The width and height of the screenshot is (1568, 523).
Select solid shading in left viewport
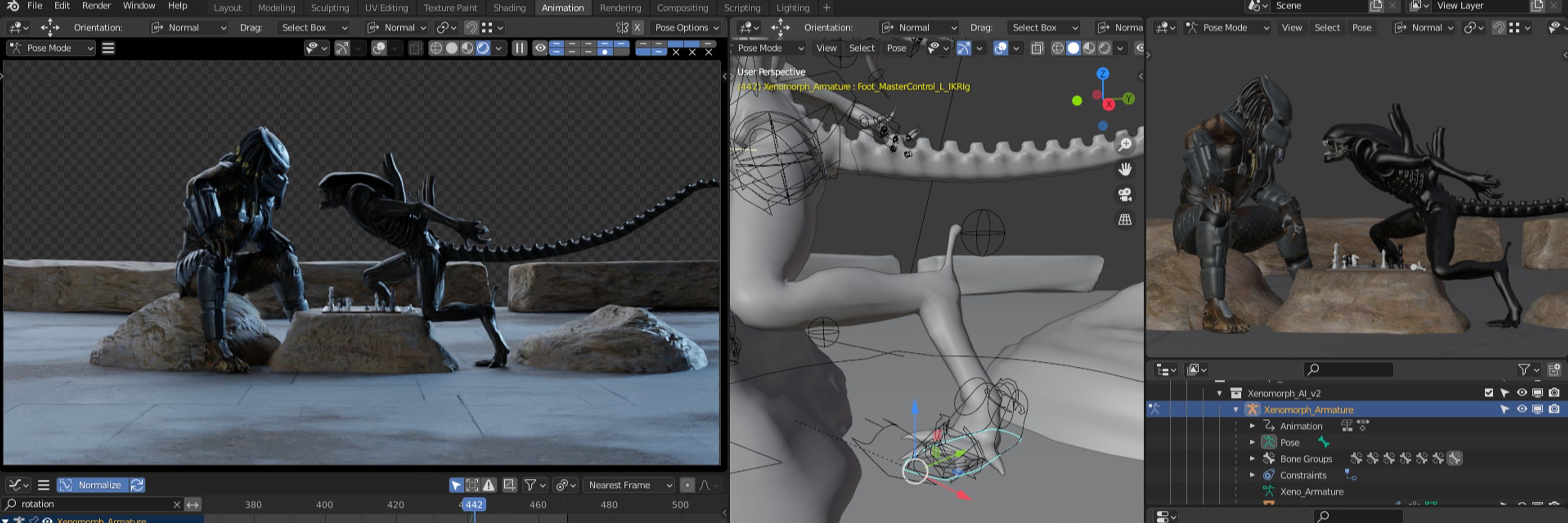(x=452, y=48)
